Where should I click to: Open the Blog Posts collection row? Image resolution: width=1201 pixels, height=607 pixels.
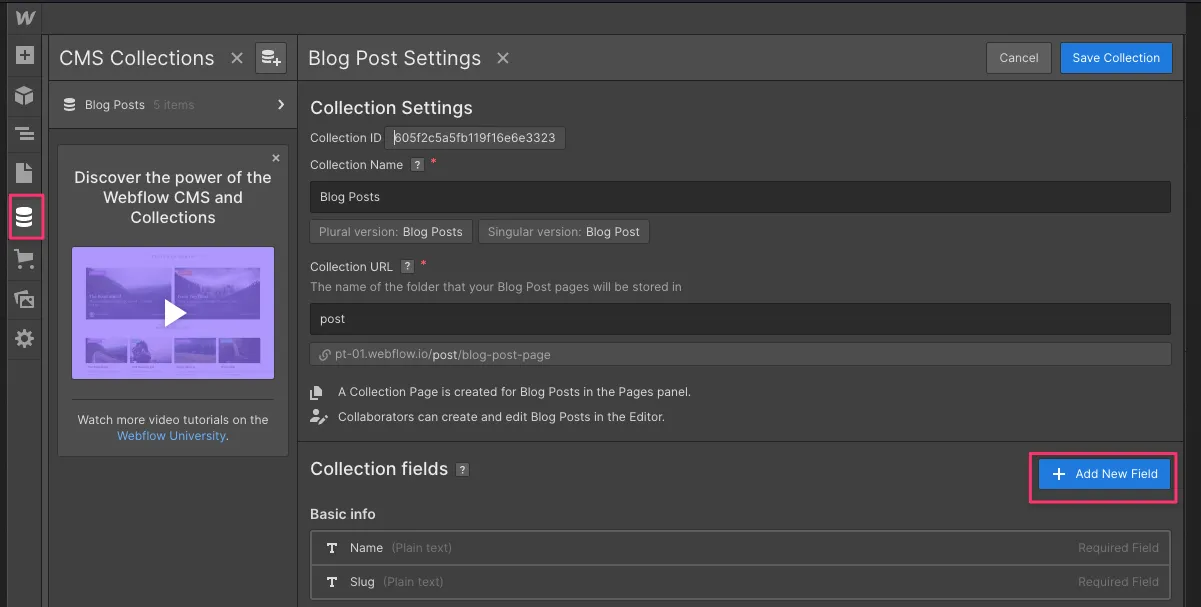click(173, 104)
